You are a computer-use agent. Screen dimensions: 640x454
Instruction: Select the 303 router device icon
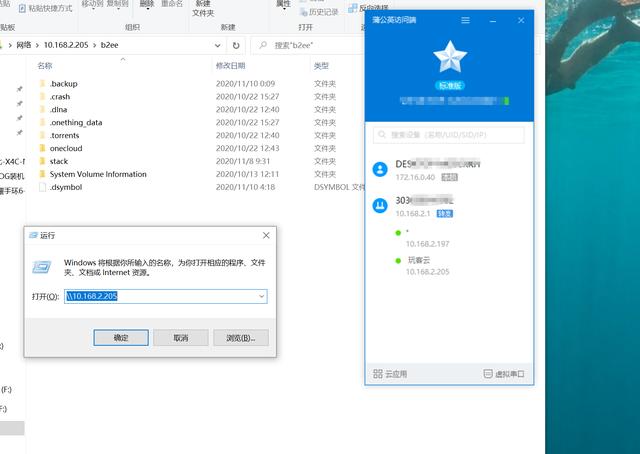point(380,205)
